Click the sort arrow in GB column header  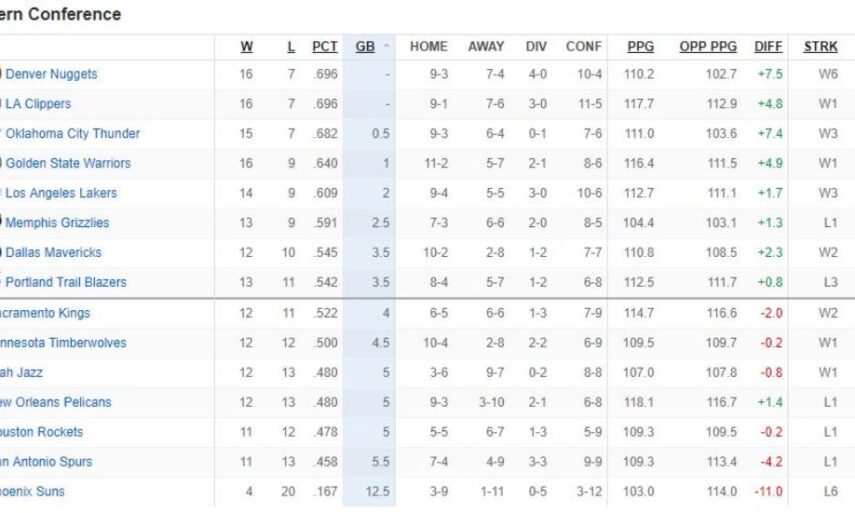point(387,47)
